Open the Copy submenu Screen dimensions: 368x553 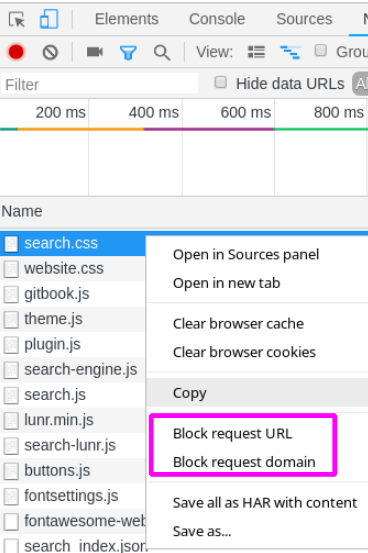258,393
